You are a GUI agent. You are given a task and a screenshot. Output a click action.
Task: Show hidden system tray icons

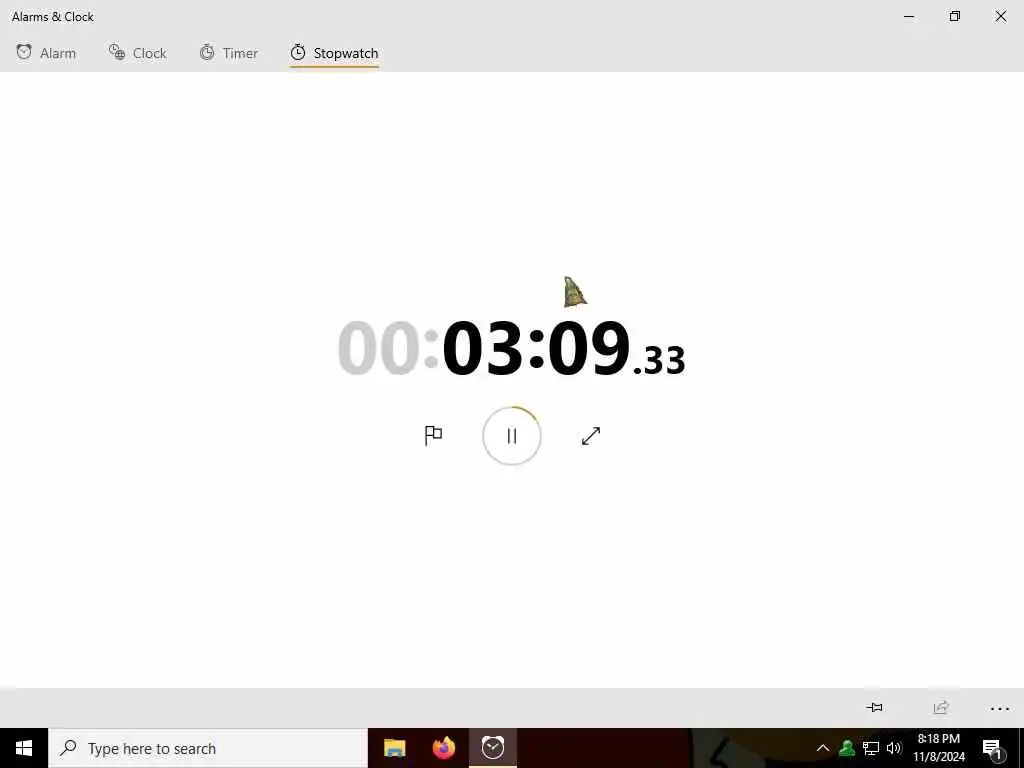(823, 748)
